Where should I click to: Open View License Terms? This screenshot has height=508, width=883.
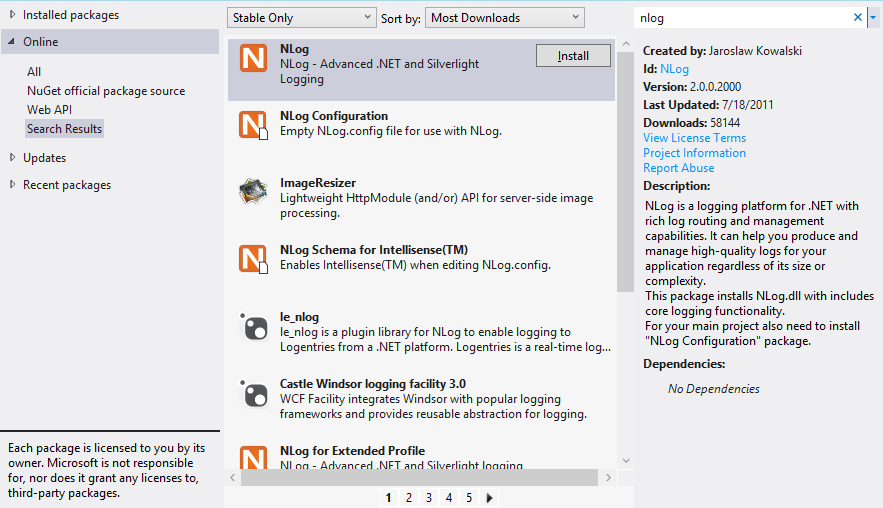(x=694, y=138)
